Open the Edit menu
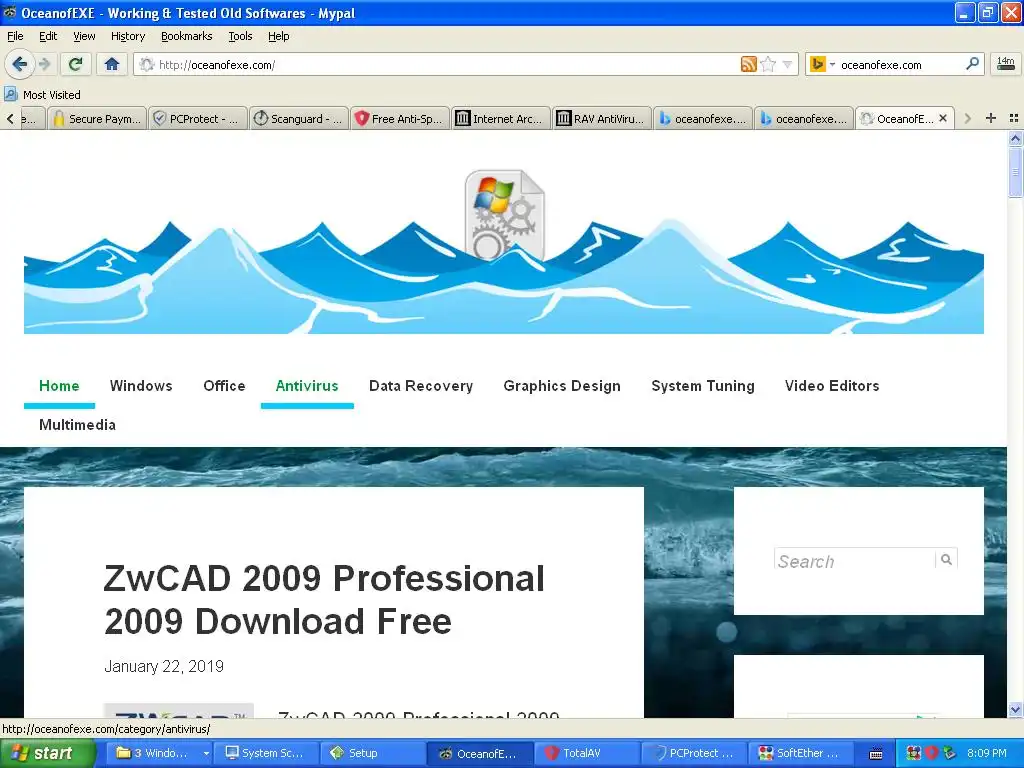Screen dimensions: 1024x768 coord(48,36)
